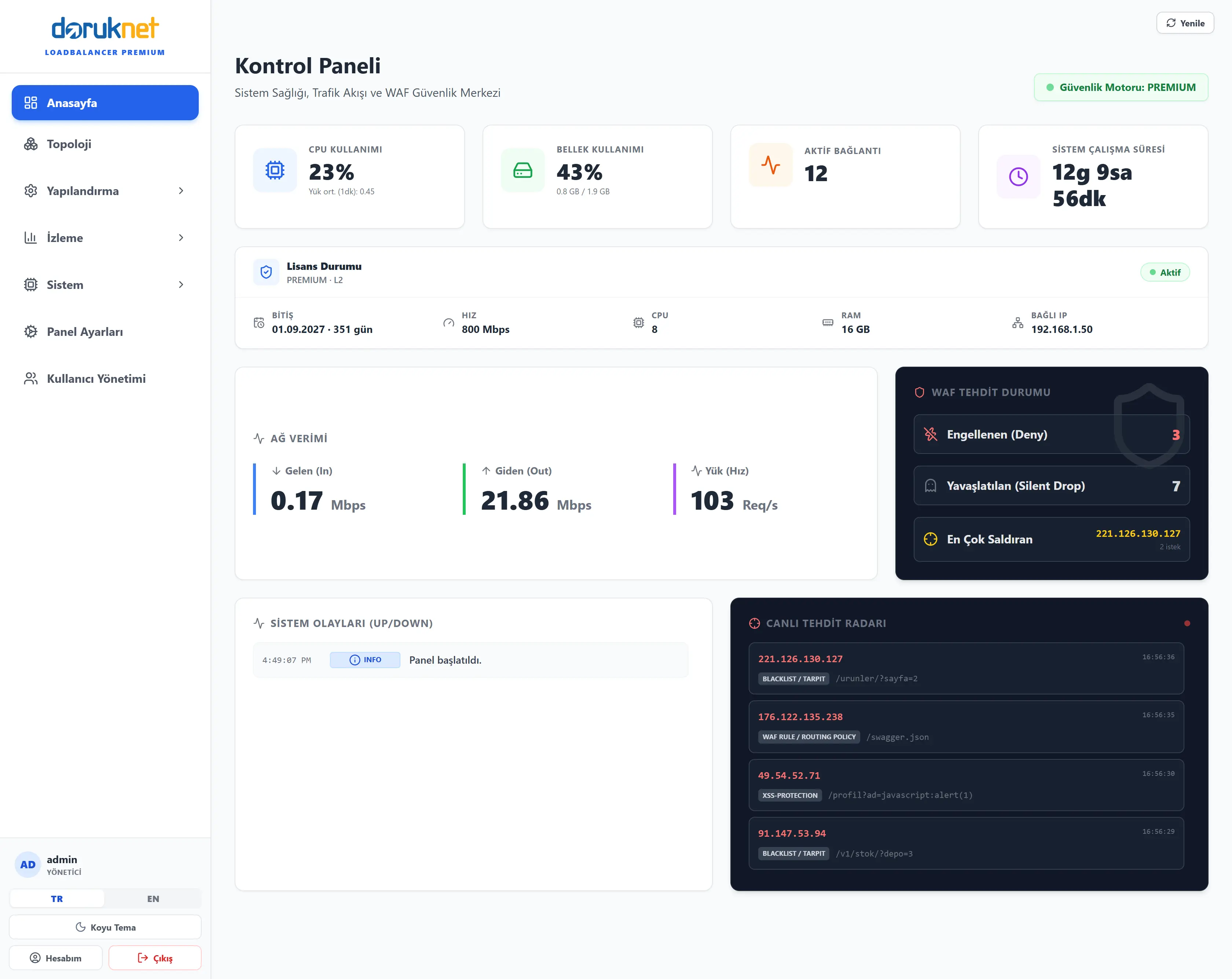
Task: Click the target icon next to En Çok Saldıran
Action: pyautogui.click(x=931, y=539)
